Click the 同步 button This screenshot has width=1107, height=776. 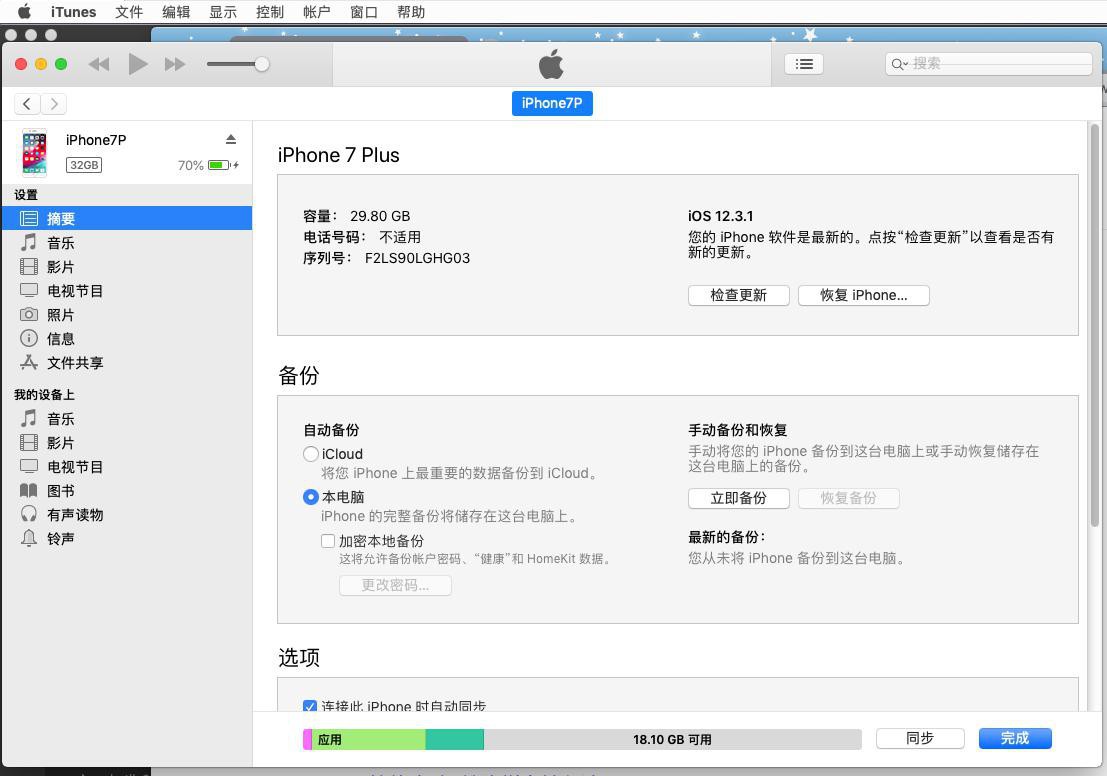click(x=920, y=739)
